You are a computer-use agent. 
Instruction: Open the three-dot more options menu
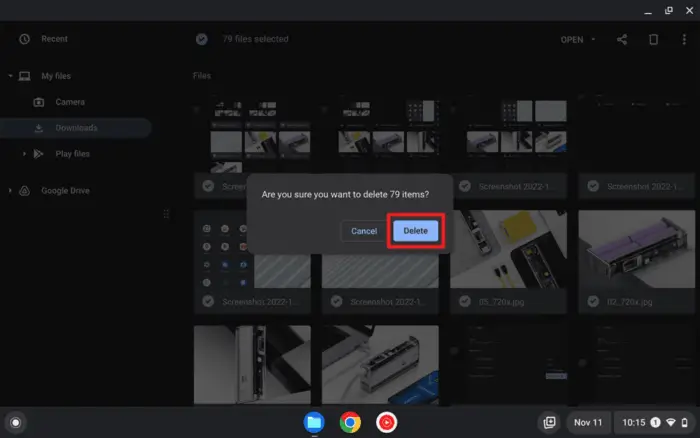pyautogui.click(x=684, y=39)
